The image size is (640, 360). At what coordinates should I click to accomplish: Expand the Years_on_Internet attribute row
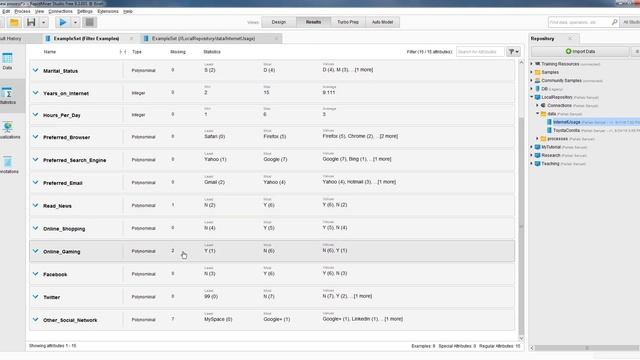pyautogui.click(x=36, y=93)
